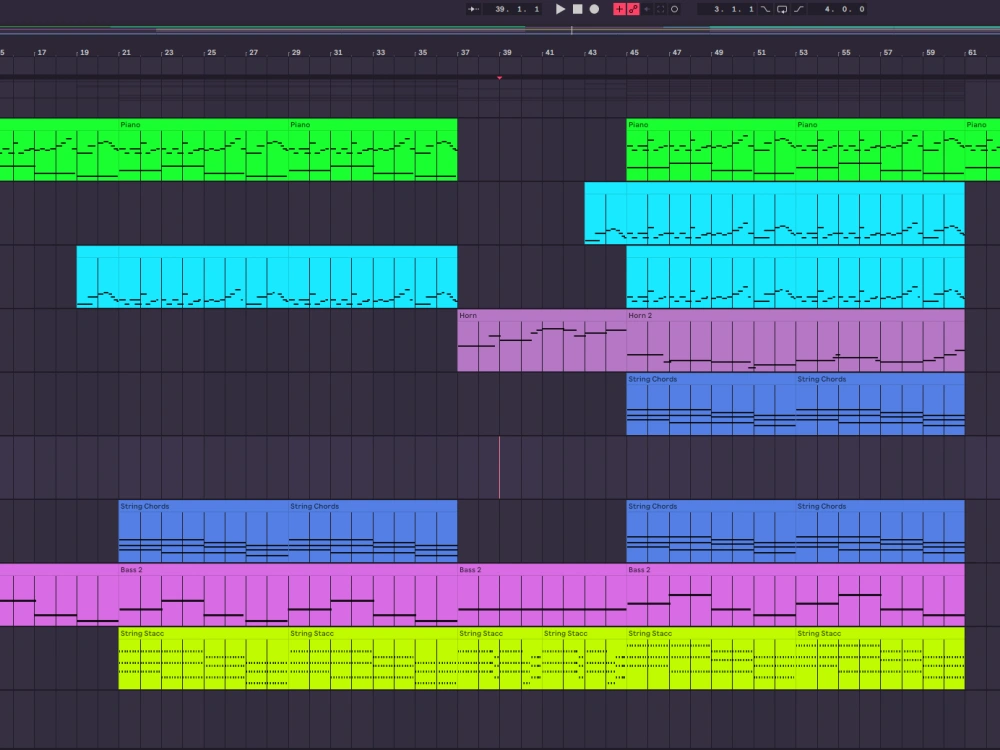Viewport: 1000px width, 750px height.
Task: Click bar 33 on the timeline ruler
Action: tap(380, 52)
